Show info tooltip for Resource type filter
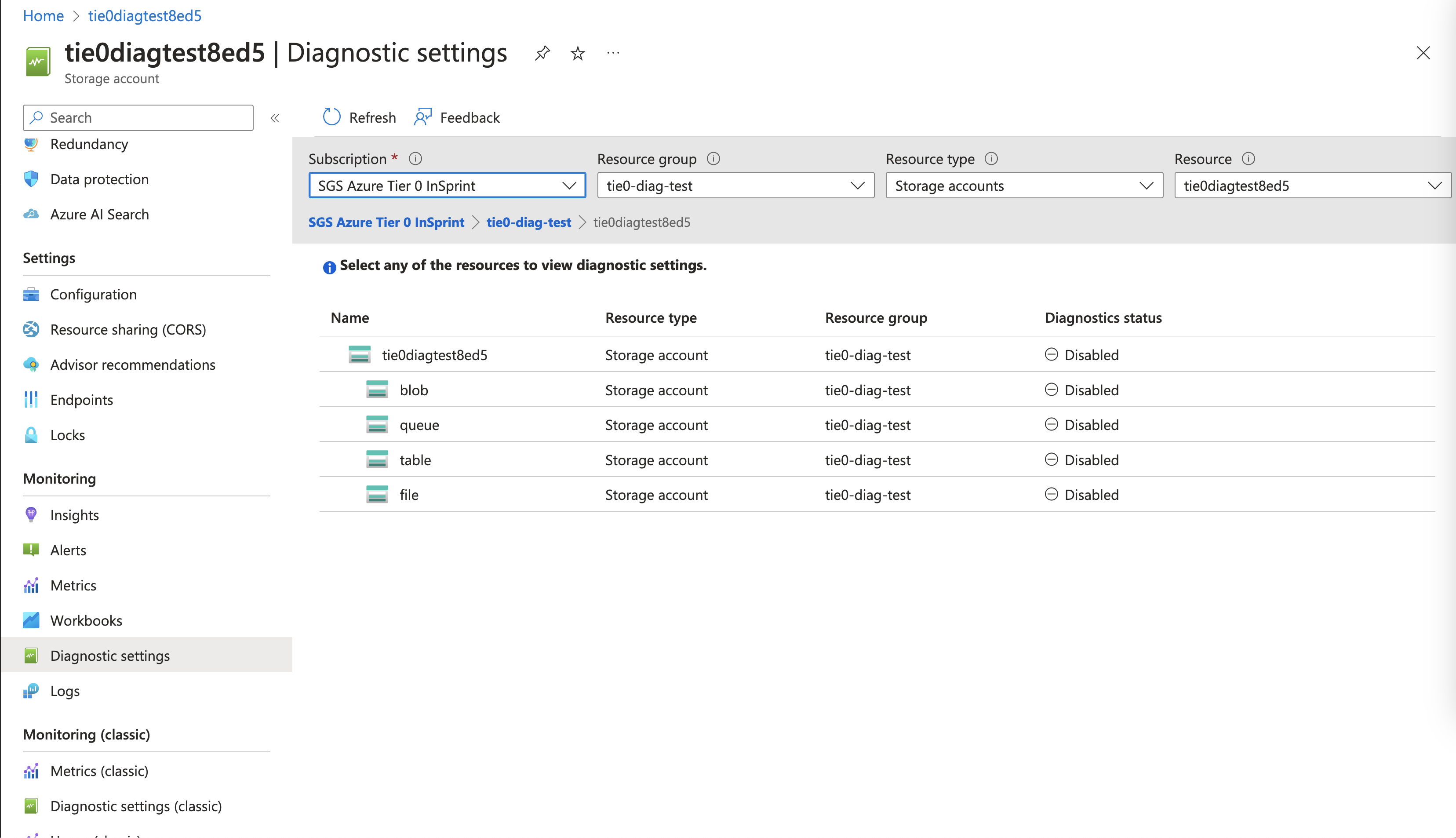The image size is (1456, 838). (x=991, y=158)
